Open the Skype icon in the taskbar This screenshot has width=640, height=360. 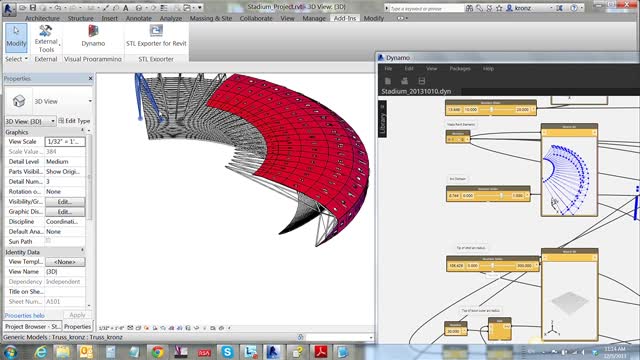point(227,351)
